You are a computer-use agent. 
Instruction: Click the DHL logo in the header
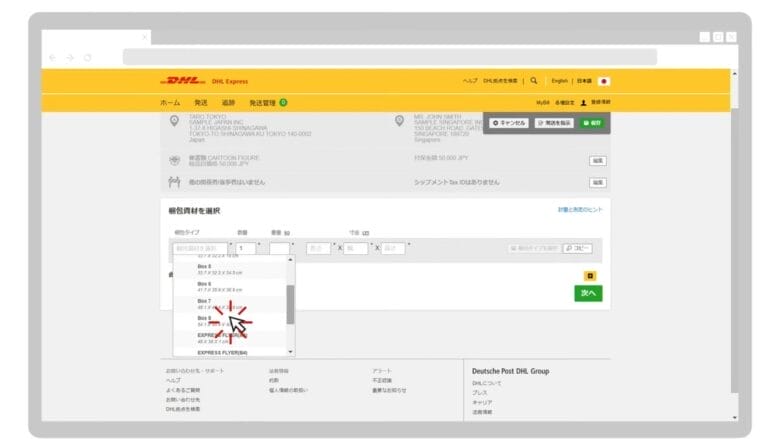[183, 81]
